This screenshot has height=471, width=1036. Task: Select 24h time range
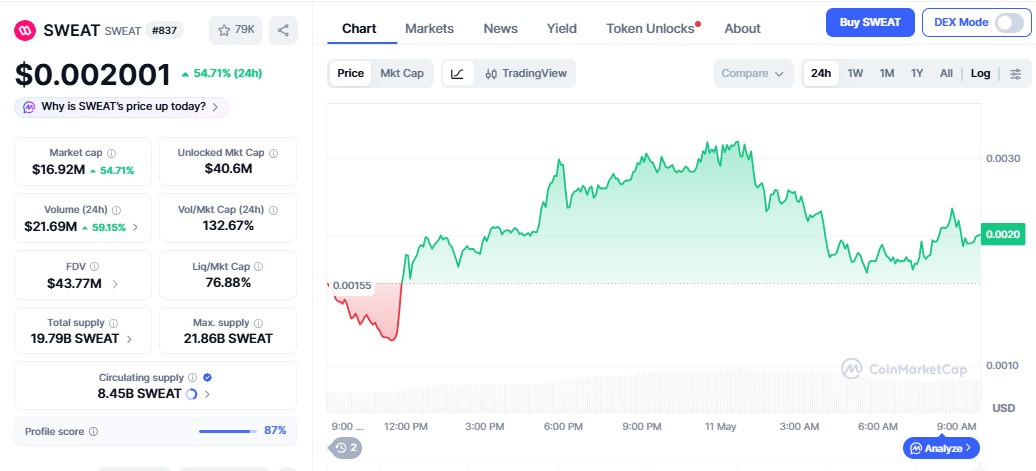tap(821, 73)
